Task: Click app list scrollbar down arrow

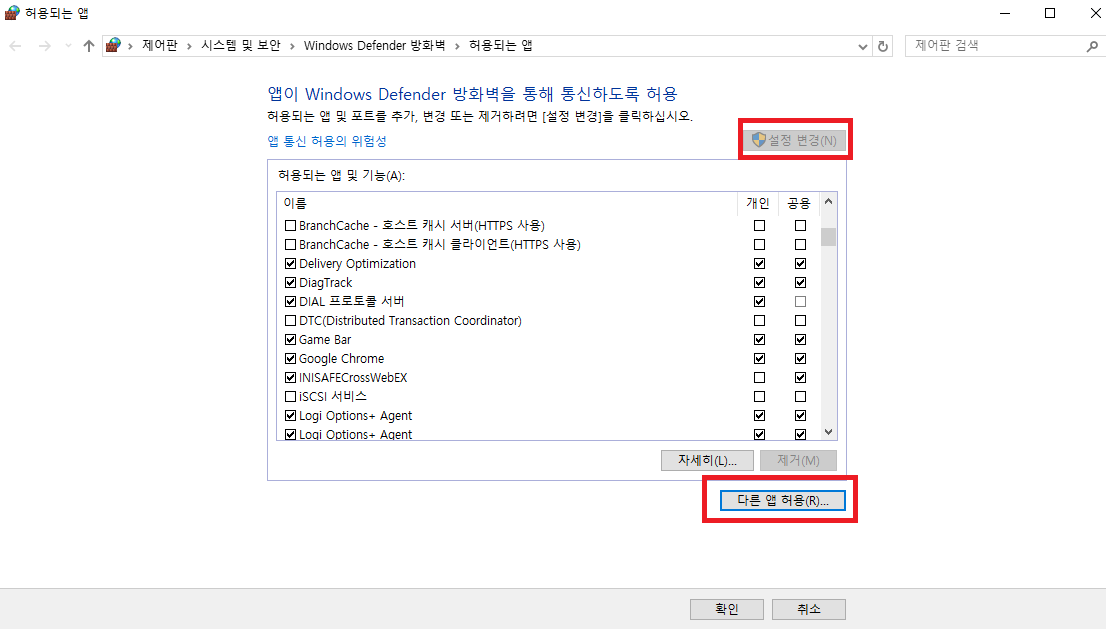Action: (x=829, y=432)
